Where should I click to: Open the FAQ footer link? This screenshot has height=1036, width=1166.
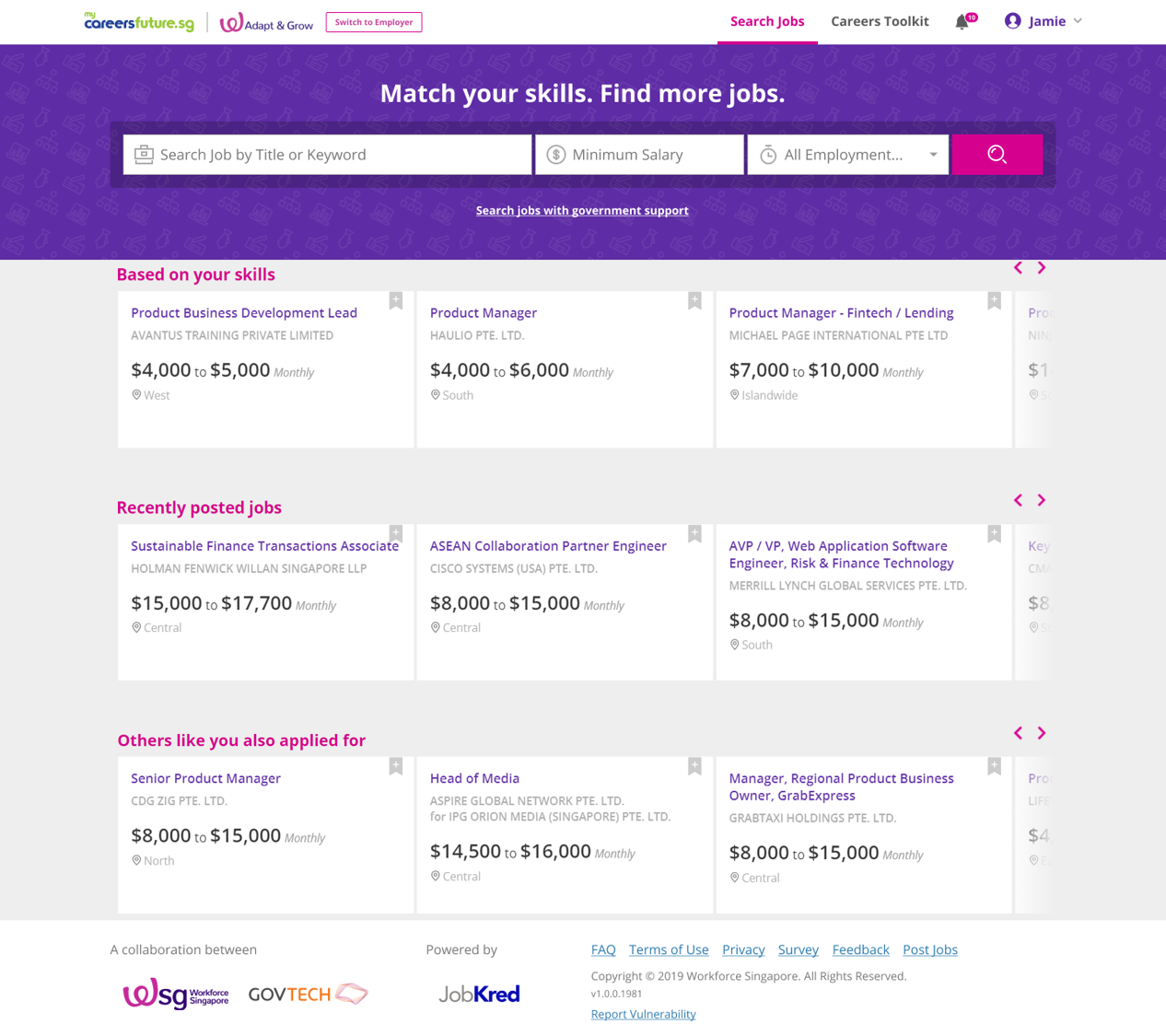603,949
